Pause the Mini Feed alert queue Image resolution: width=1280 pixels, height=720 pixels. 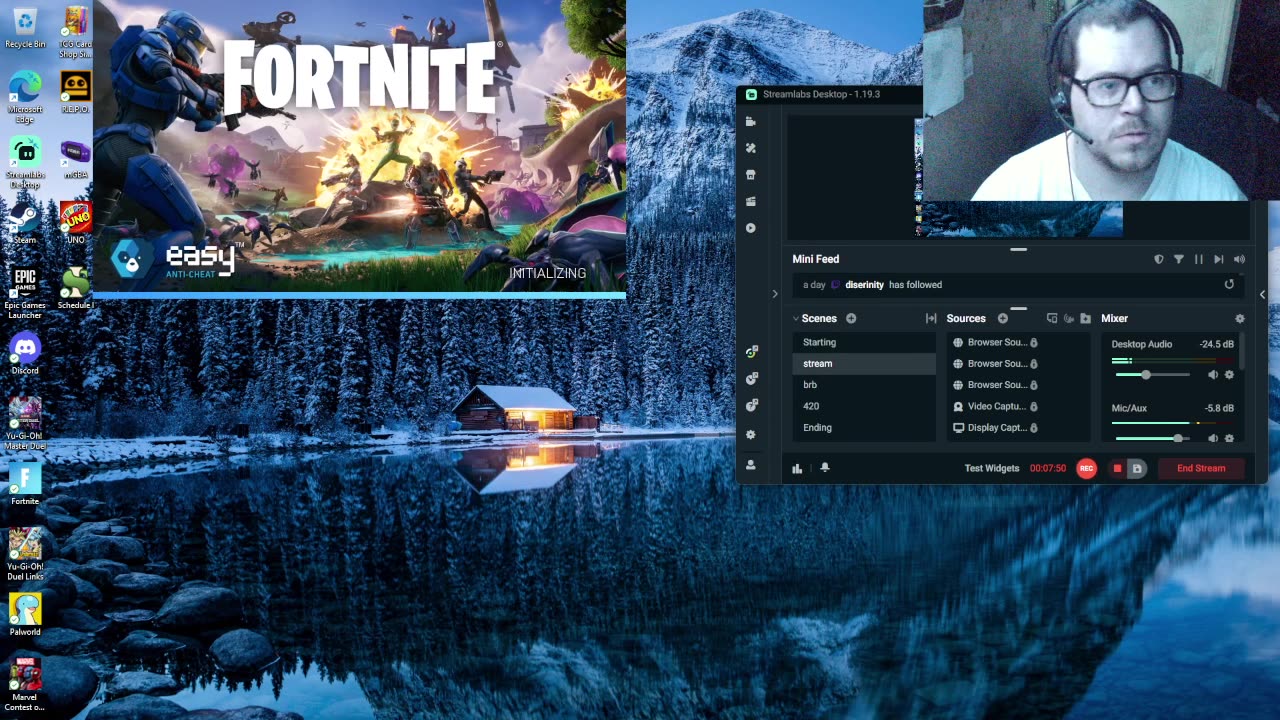(x=1199, y=259)
